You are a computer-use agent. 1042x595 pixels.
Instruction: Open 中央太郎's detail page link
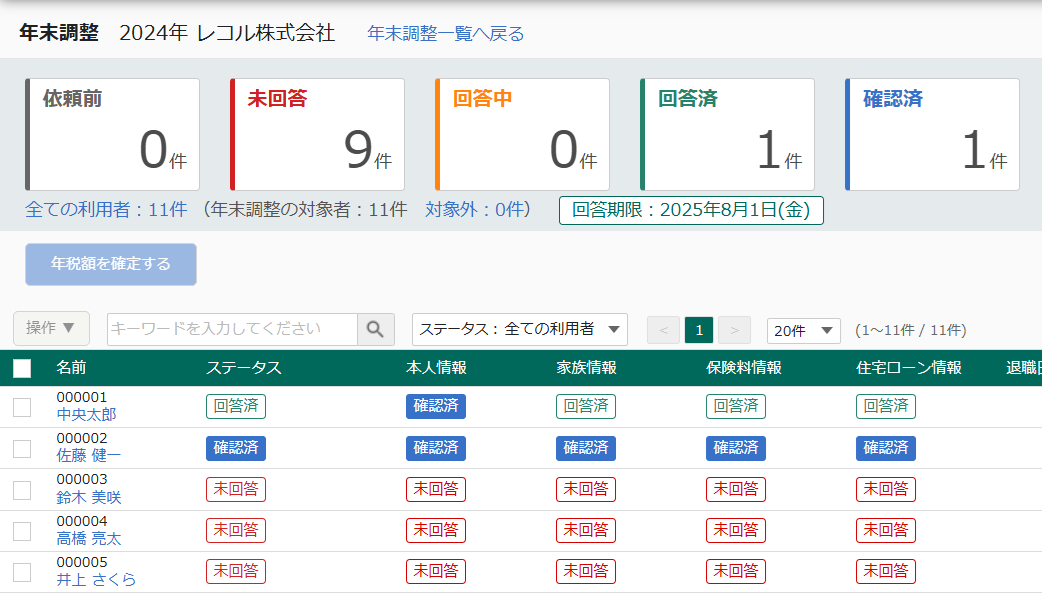click(86, 413)
